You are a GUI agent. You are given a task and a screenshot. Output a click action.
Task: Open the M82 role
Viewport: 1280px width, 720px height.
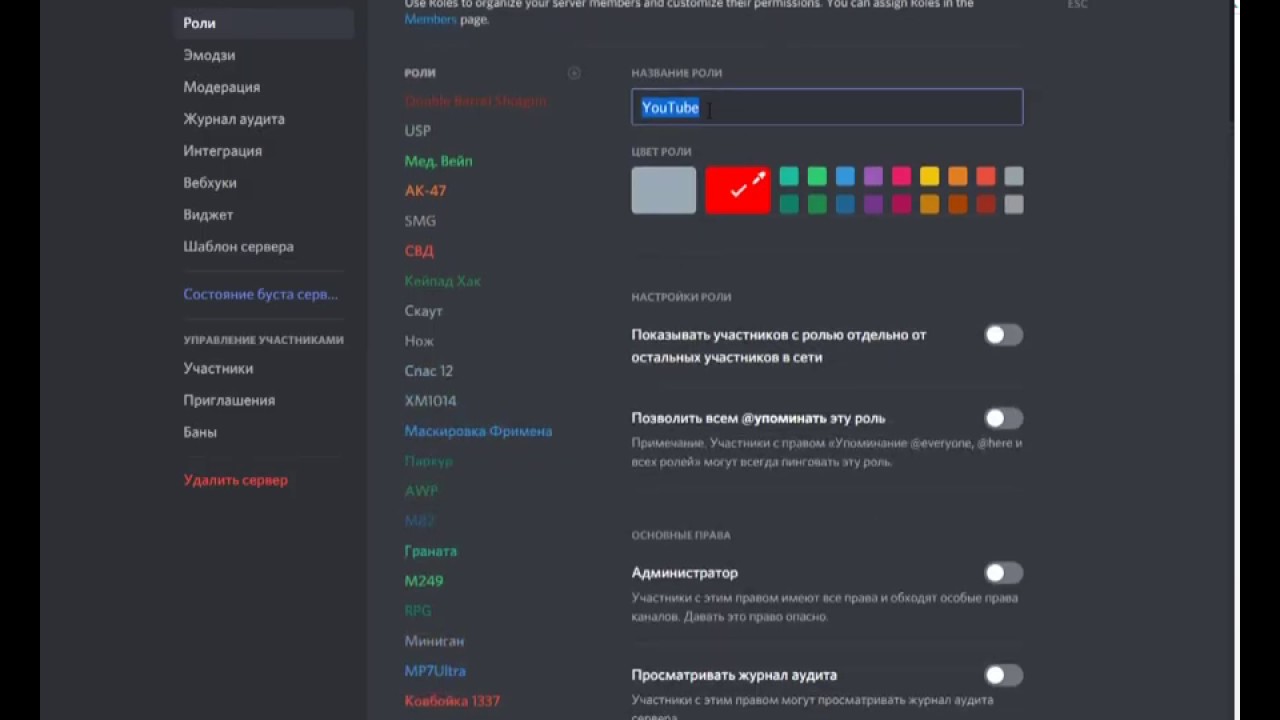pos(419,521)
